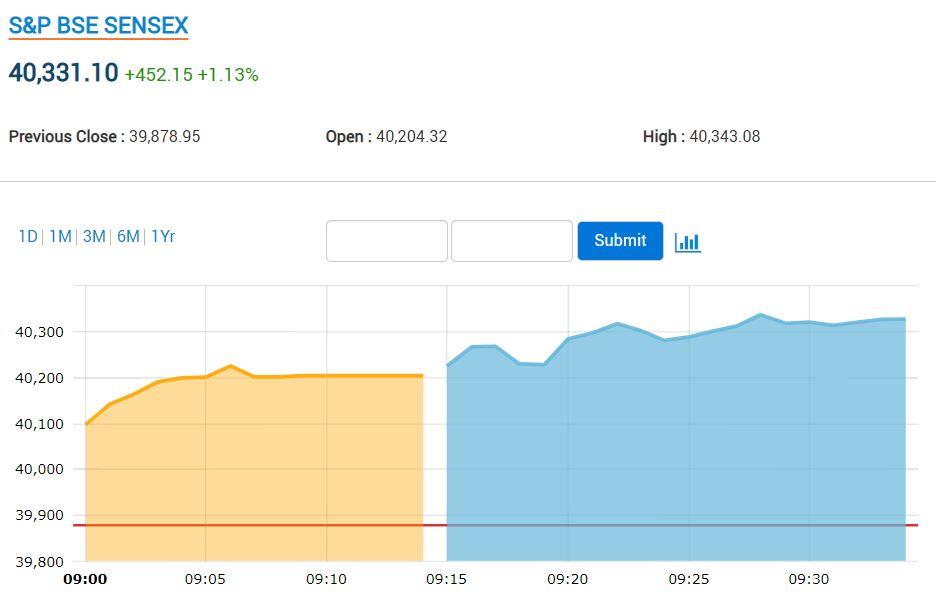This screenshot has height=599, width=936.
Task: Open the bar chart icon beside Submit
Action: pos(687,242)
